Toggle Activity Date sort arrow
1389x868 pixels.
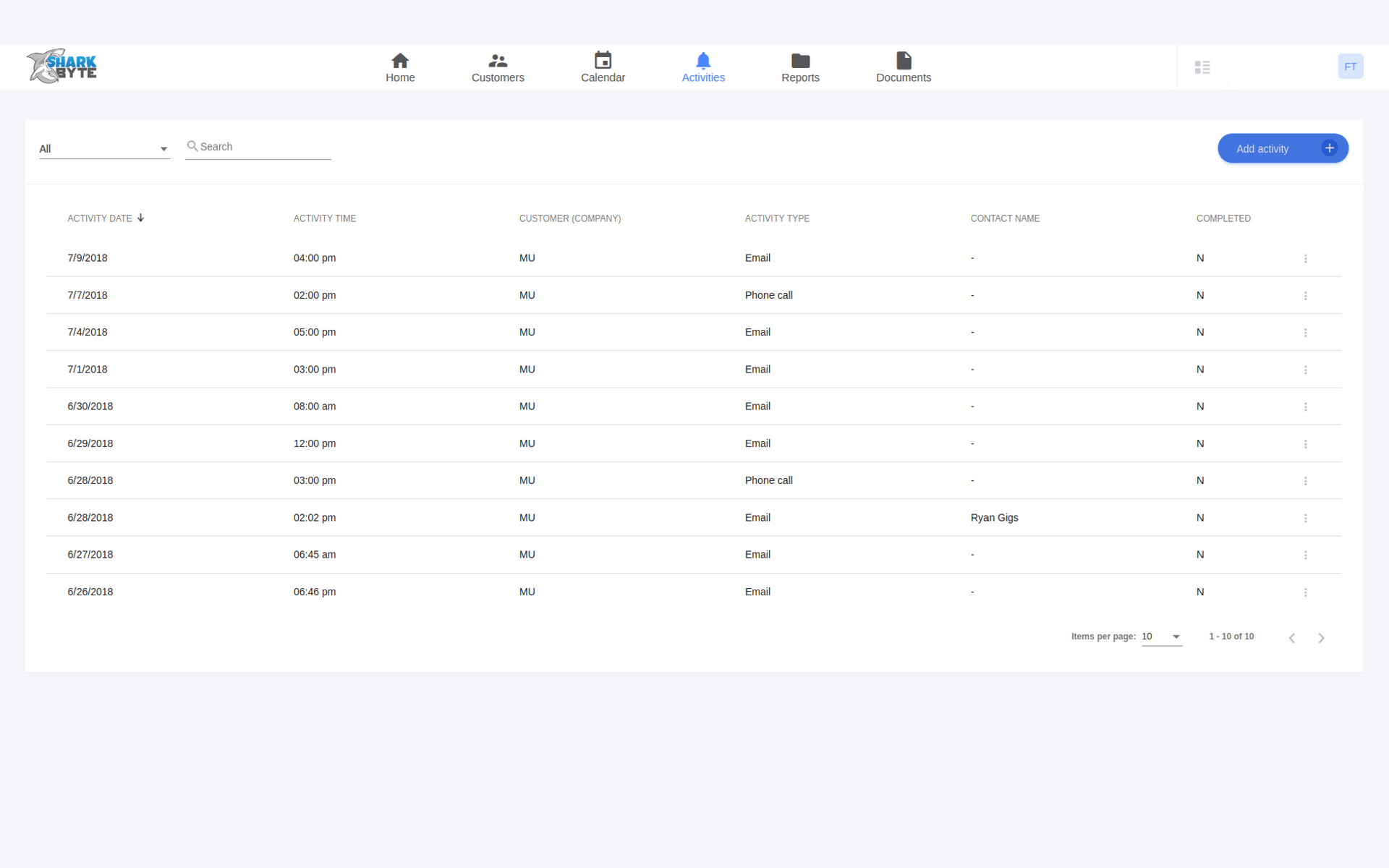(140, 218)
